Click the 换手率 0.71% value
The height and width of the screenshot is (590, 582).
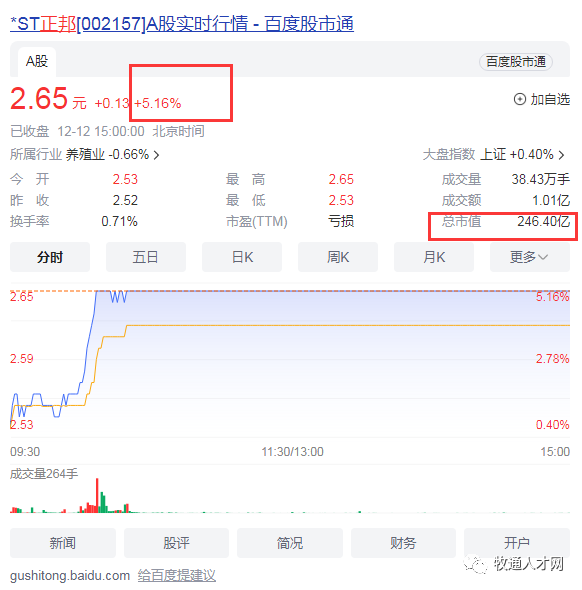click(119, 222)
